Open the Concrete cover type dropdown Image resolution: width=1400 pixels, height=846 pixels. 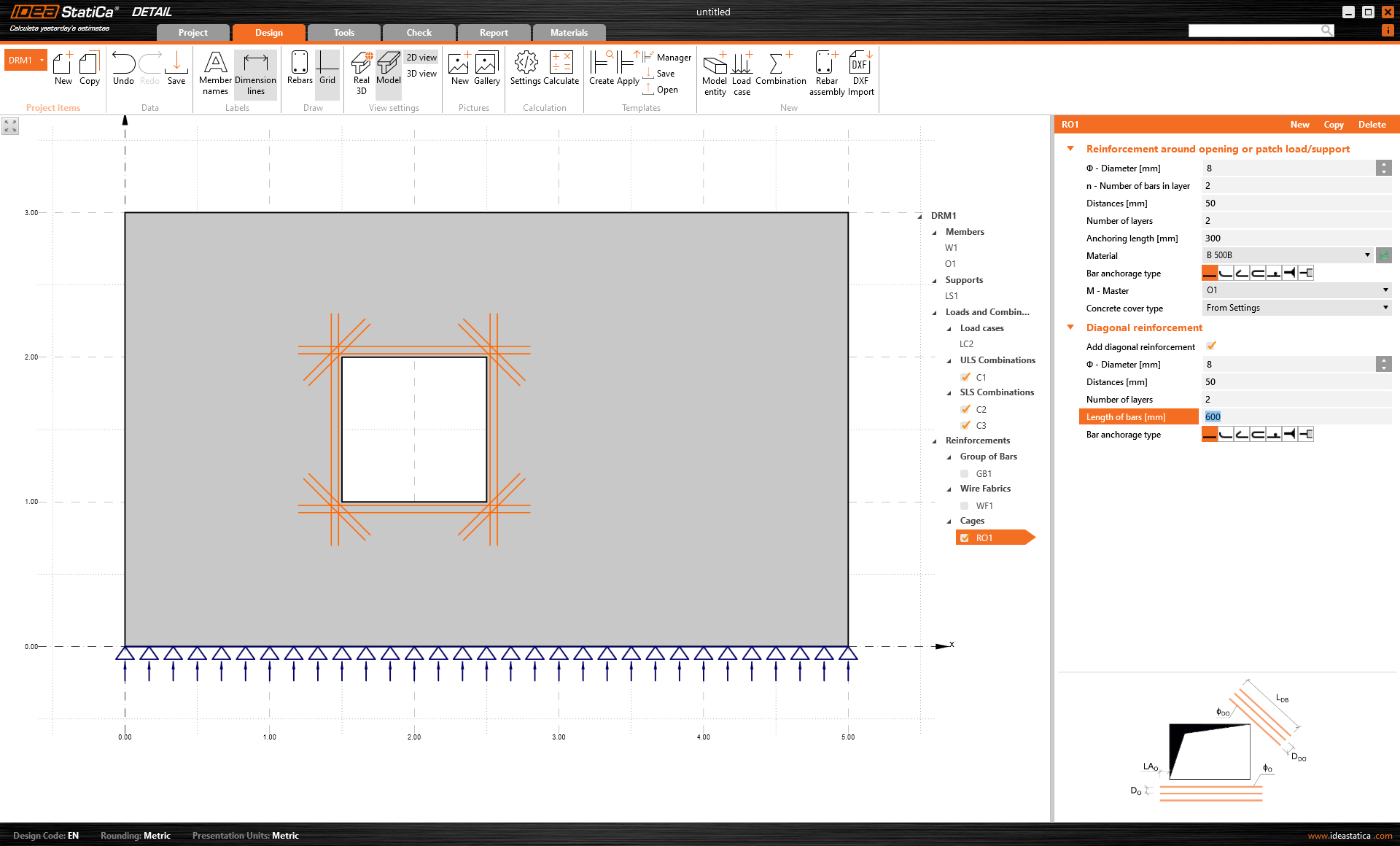pos(1385,307)
